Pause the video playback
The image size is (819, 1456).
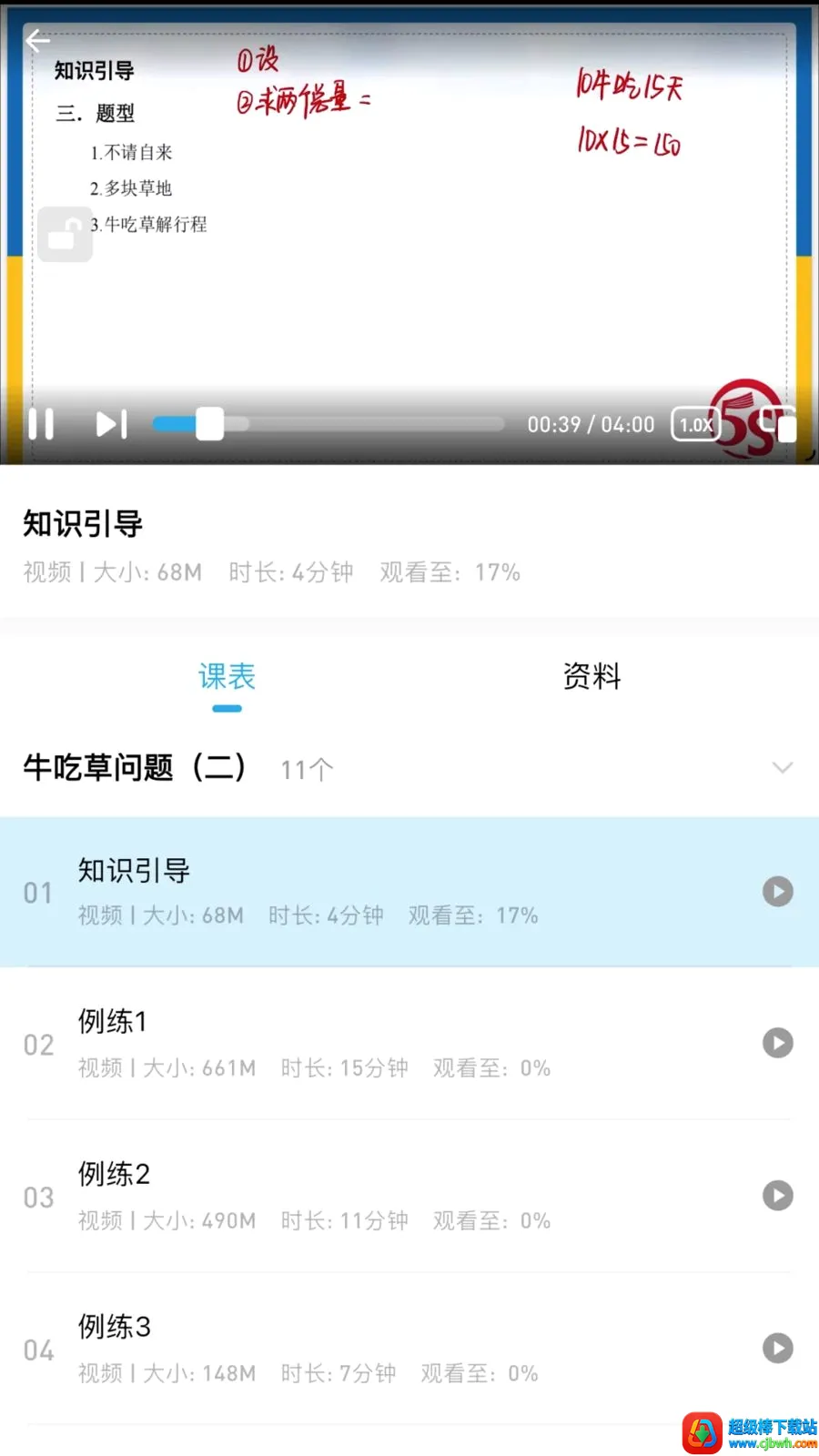41,424
